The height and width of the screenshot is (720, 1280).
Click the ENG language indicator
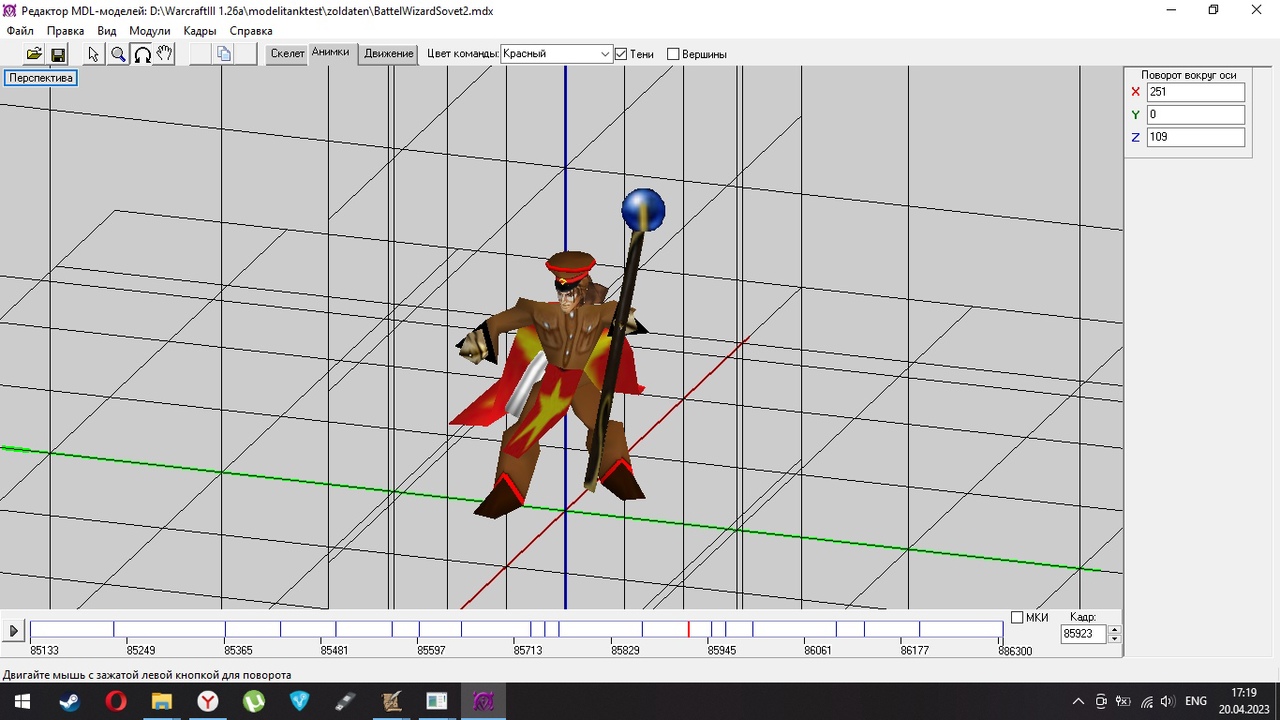click(1196, 701)
